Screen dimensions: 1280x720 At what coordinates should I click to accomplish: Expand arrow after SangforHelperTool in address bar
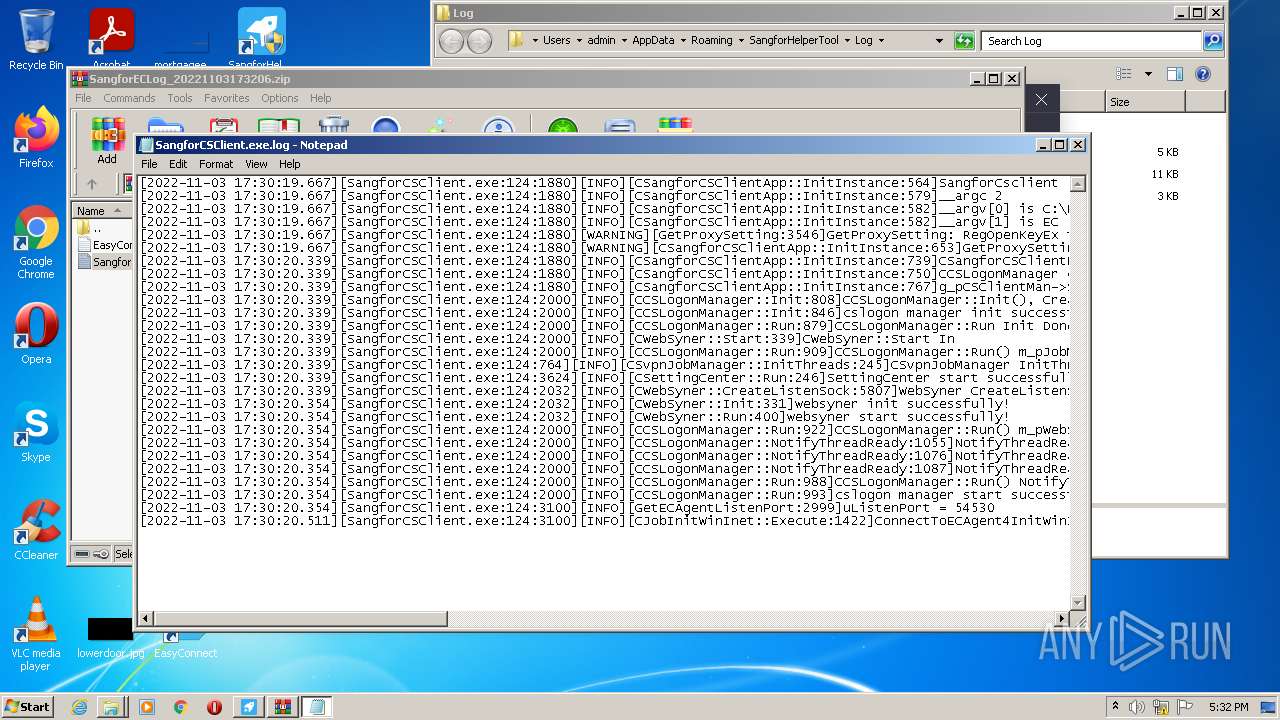(x=847, y=41)
